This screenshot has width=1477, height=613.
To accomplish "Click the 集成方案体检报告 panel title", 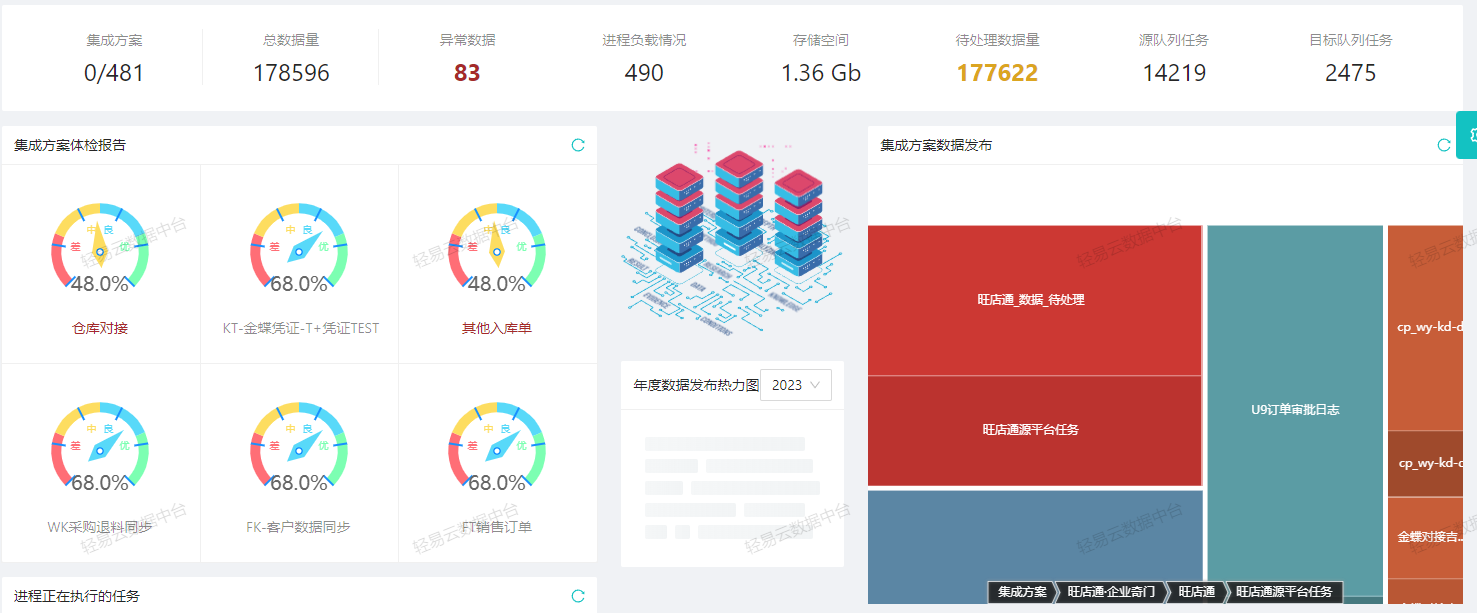I will (x=70, y=145).
